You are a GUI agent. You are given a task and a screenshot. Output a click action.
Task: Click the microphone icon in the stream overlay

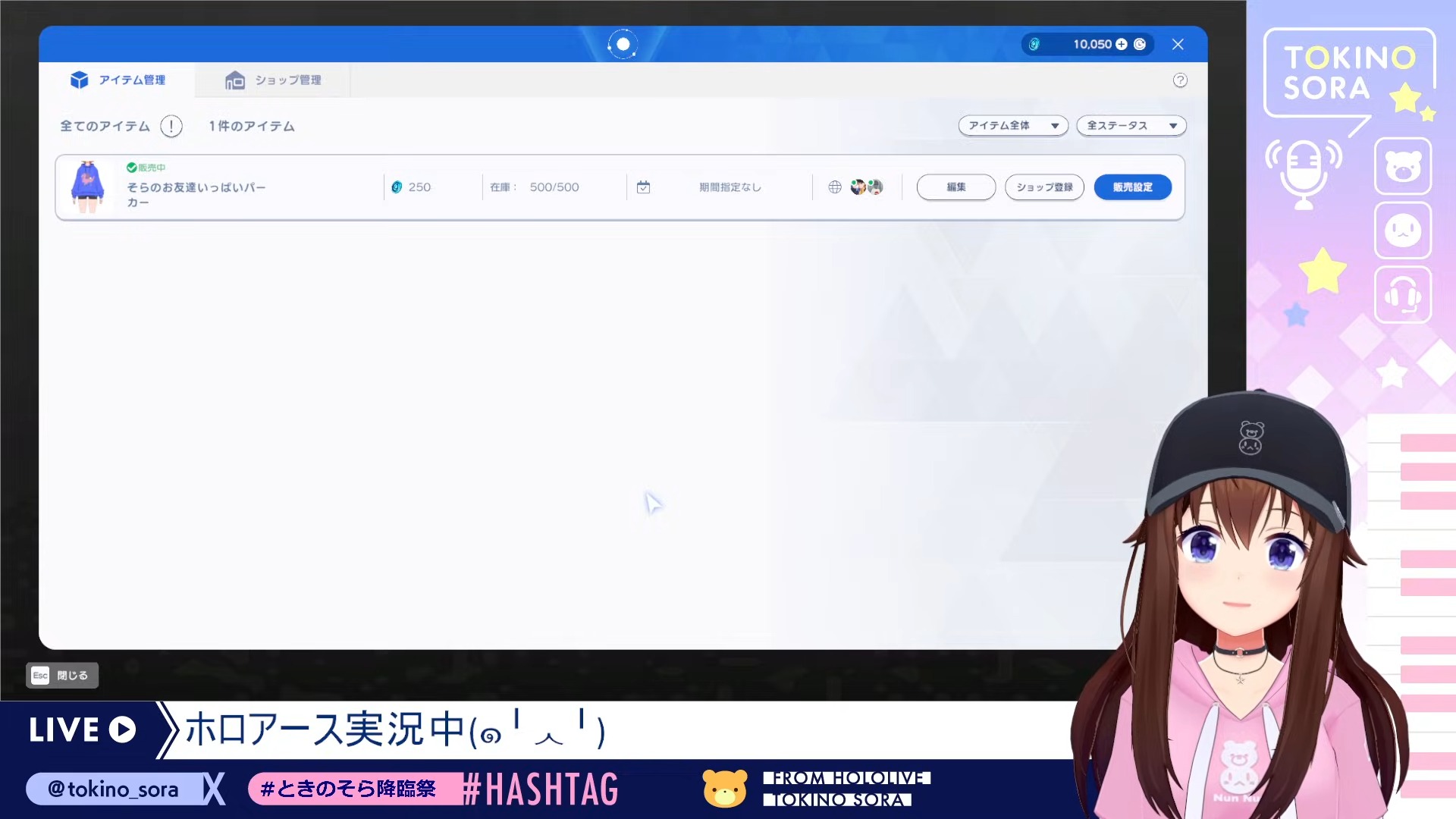point(1304,174)
